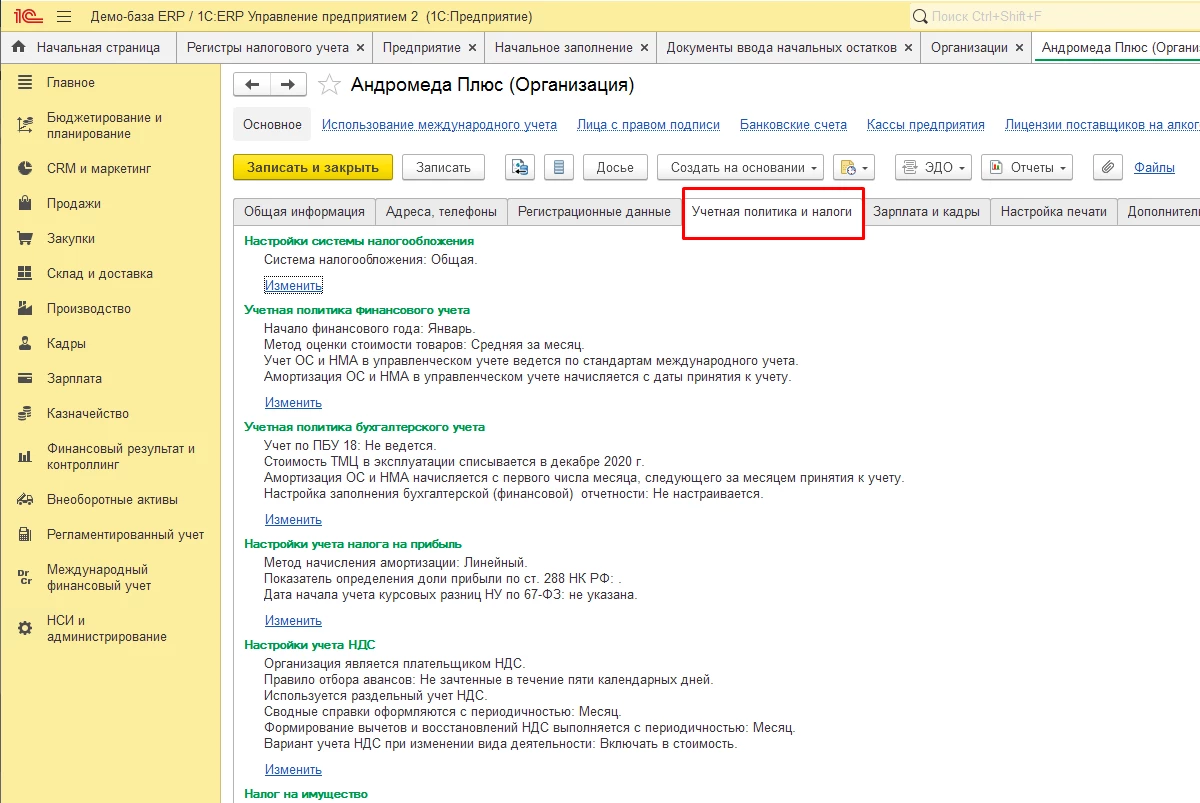
Task: Select the Основное navigation item
Action: (272, 125)
